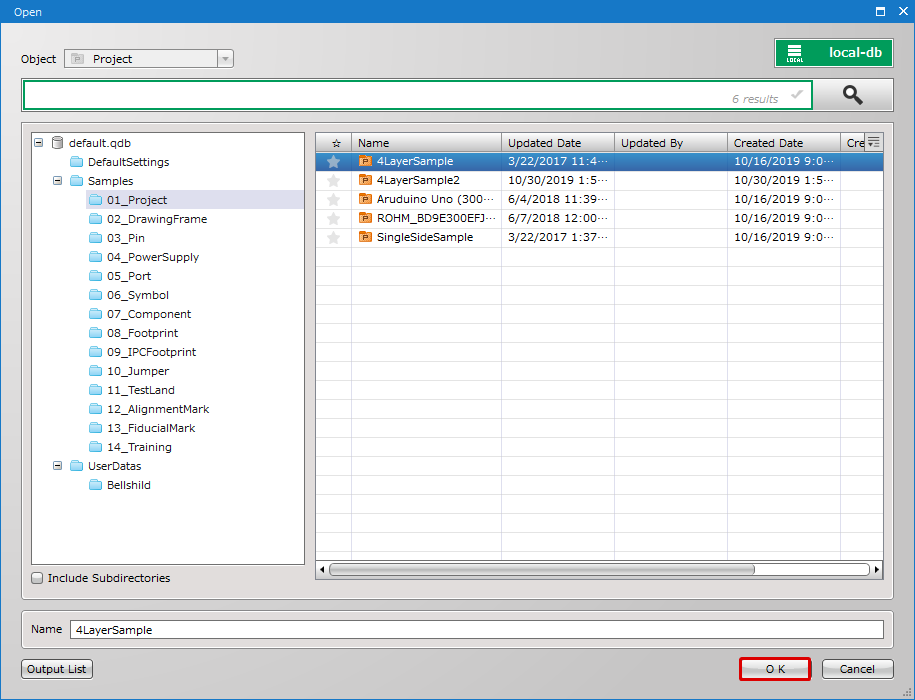Click the Output List button
This screenshot has width=915, height=700.
pyautogui.click(x=56, y=668)
